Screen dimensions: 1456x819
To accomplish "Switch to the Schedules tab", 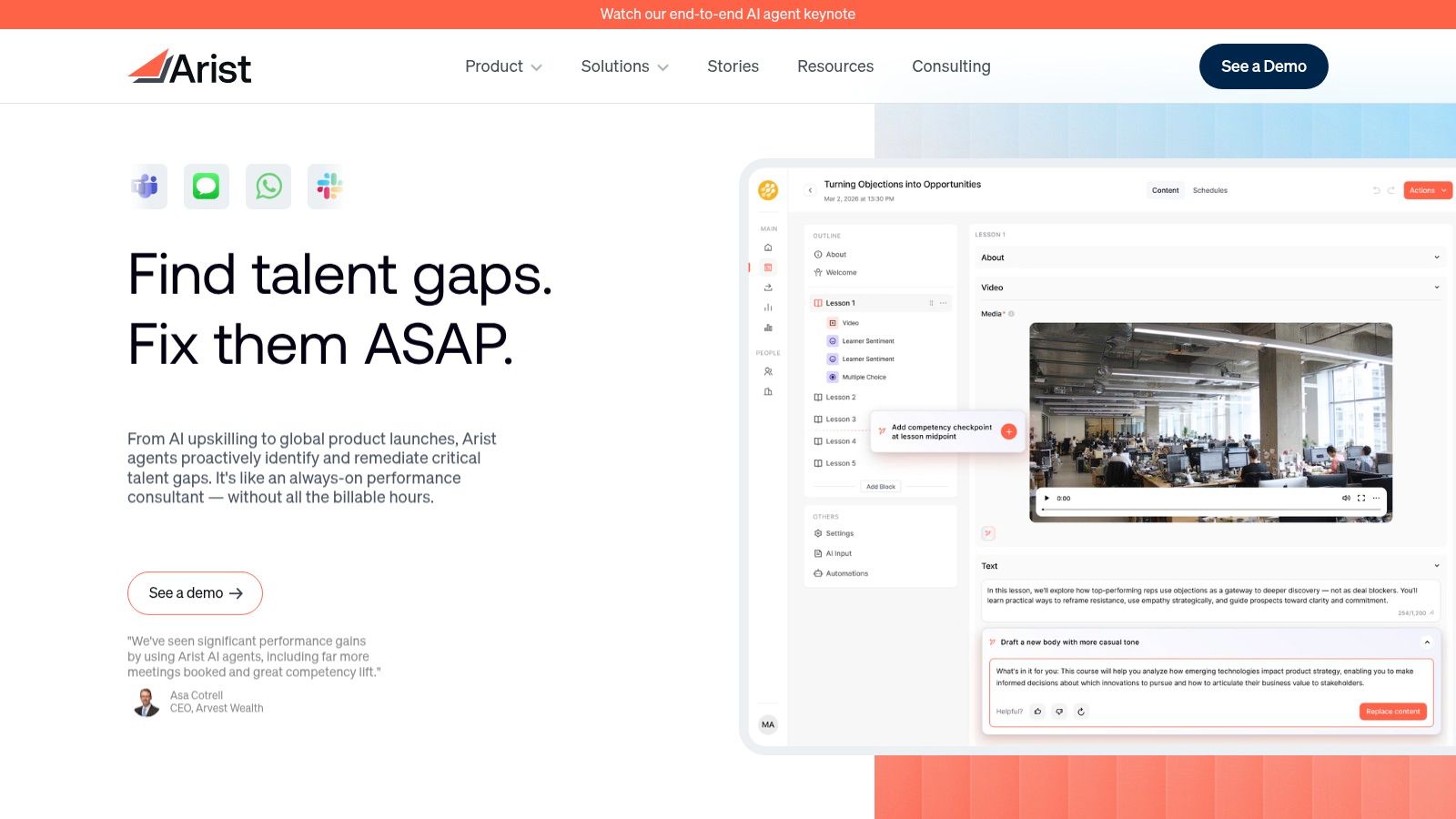I will click(1210, 190).
